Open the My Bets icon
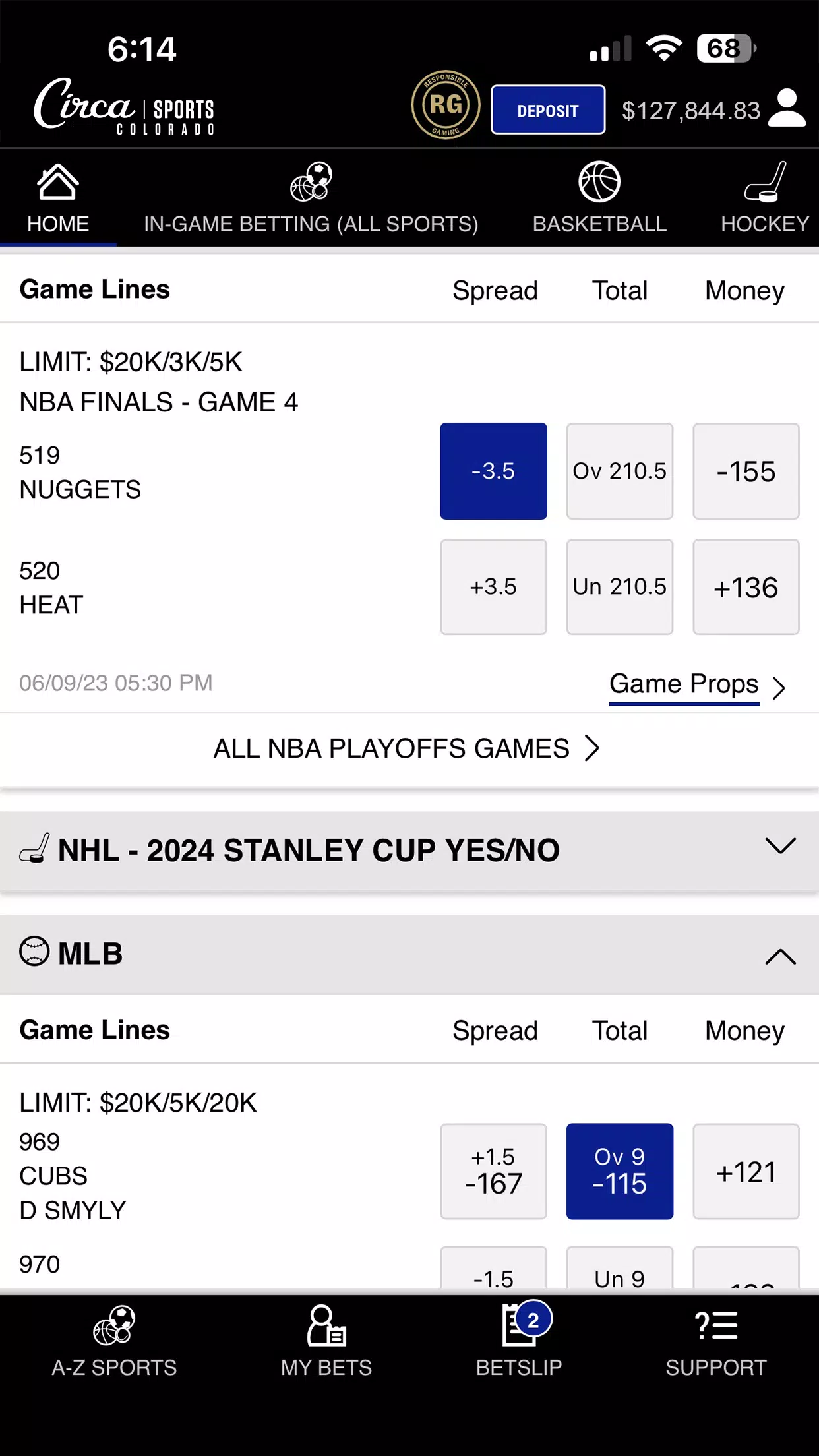 (x=326, y=1325)
